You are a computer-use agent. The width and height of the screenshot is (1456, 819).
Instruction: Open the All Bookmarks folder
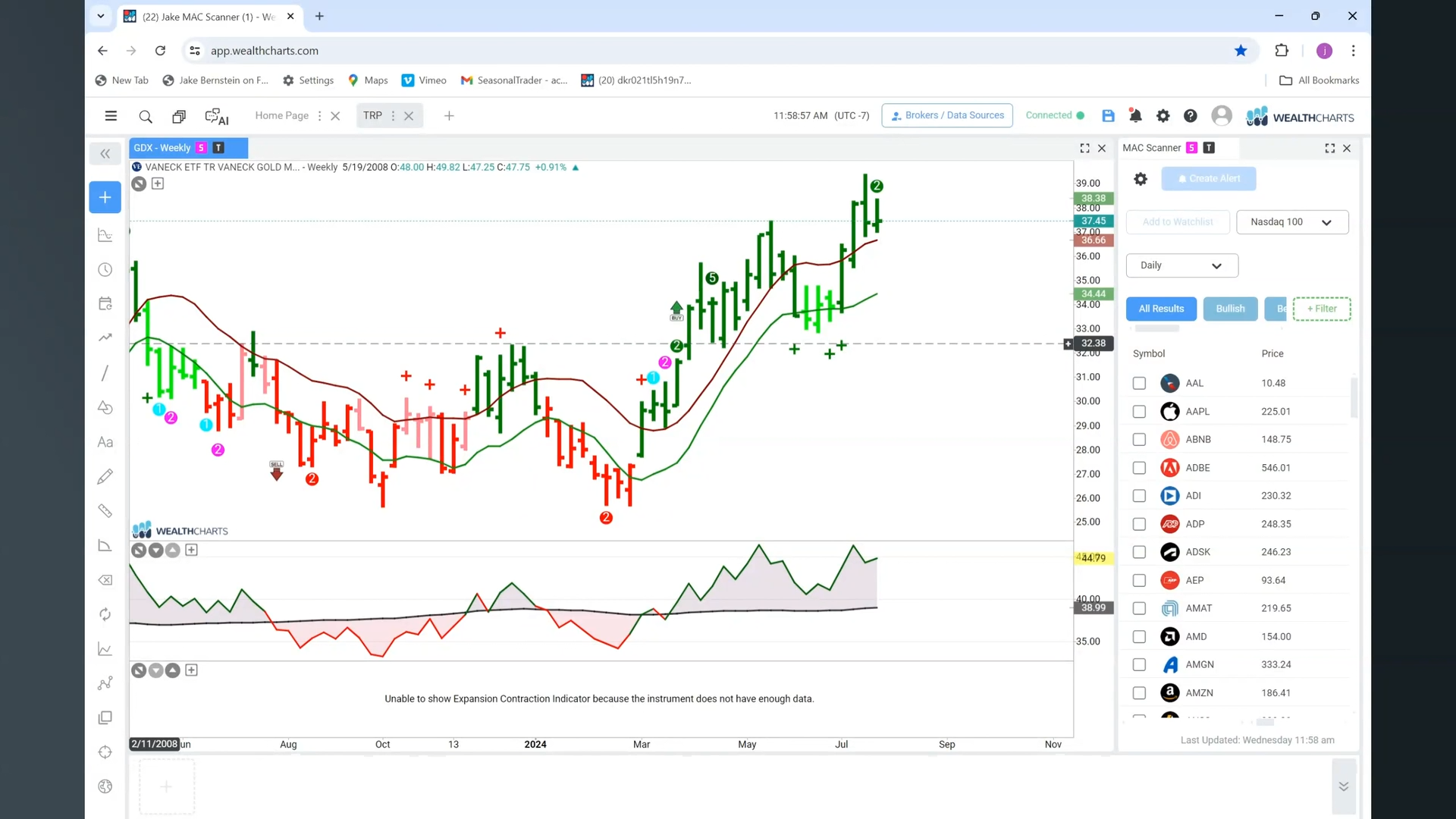pyautogui.click(x=1319, y=80)
